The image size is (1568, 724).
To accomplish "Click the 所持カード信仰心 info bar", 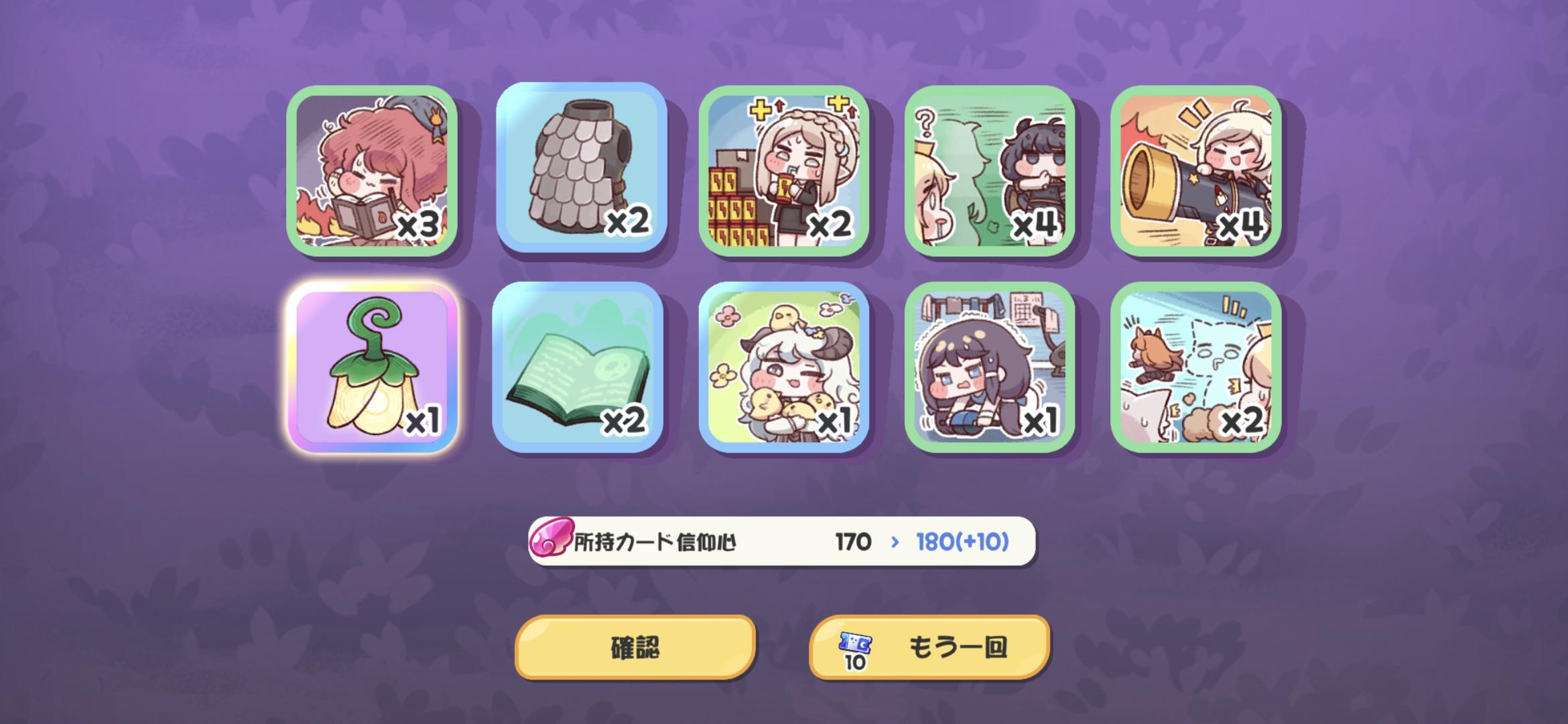I will 782,541.
